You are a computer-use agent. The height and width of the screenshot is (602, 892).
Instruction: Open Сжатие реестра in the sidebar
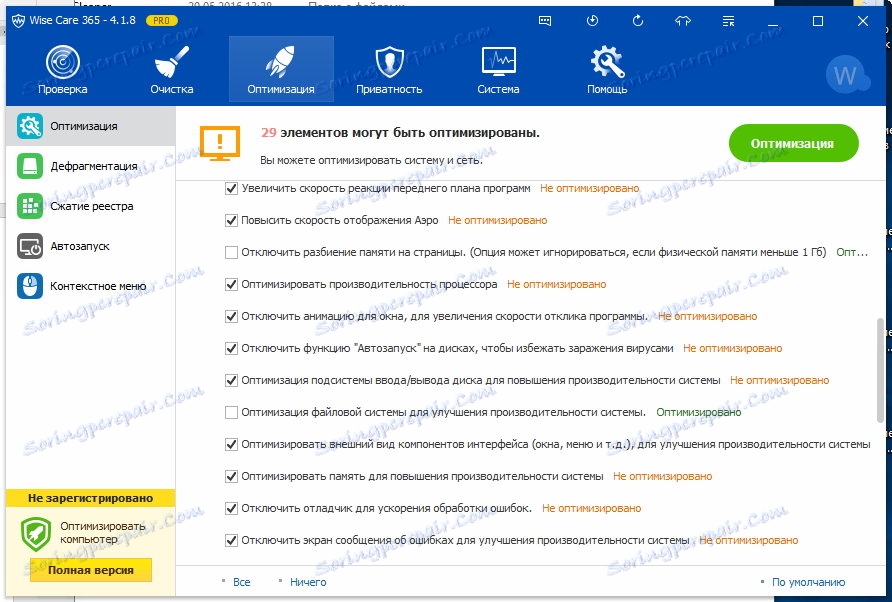click(x=90, y=206)
